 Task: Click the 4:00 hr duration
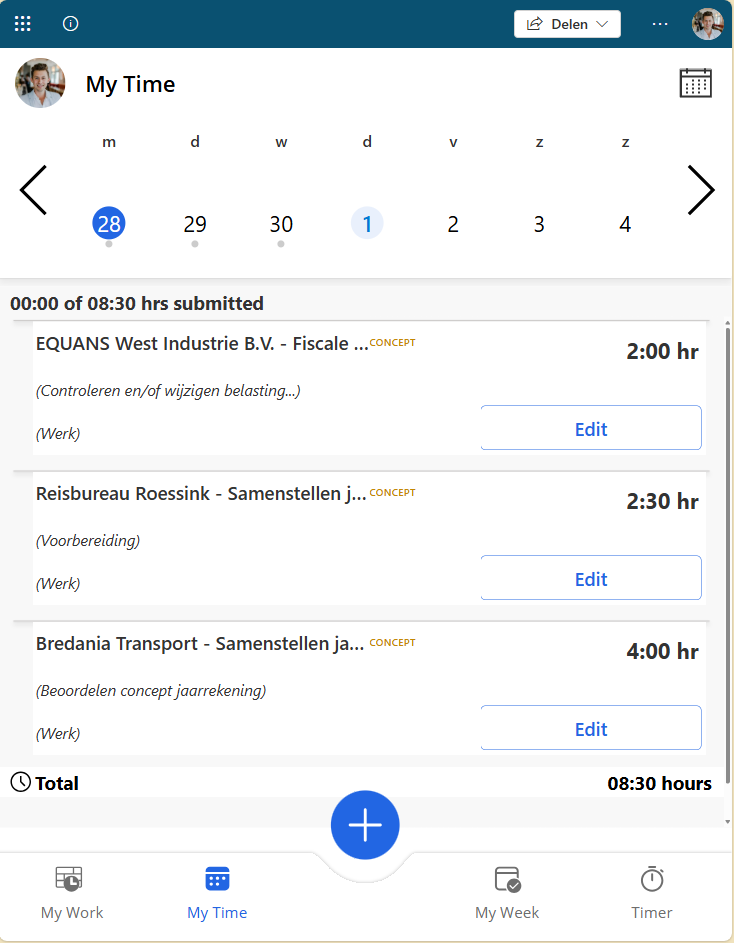click(x=662, y=651)
